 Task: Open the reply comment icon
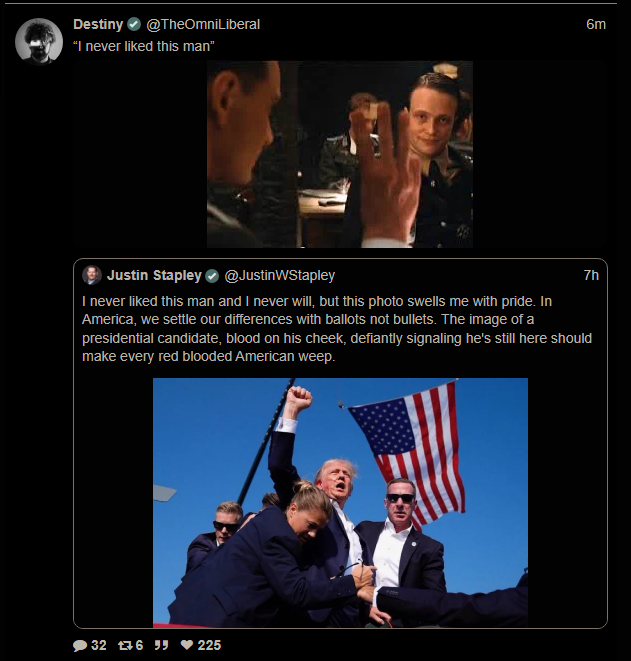(80, 645)
